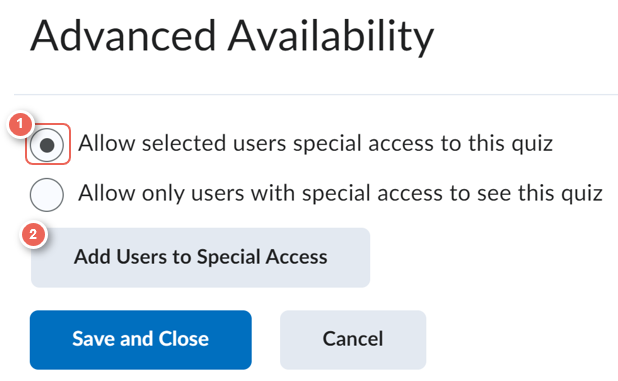This screenshot has height=381, width=618.
Task: Click the empty unselected radio circle
Action: 47,195
